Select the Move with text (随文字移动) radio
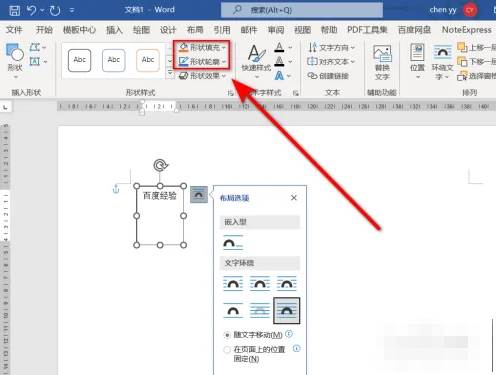Image resolution: width=496 pixels, height=375 pixels. tap(227, 335)
